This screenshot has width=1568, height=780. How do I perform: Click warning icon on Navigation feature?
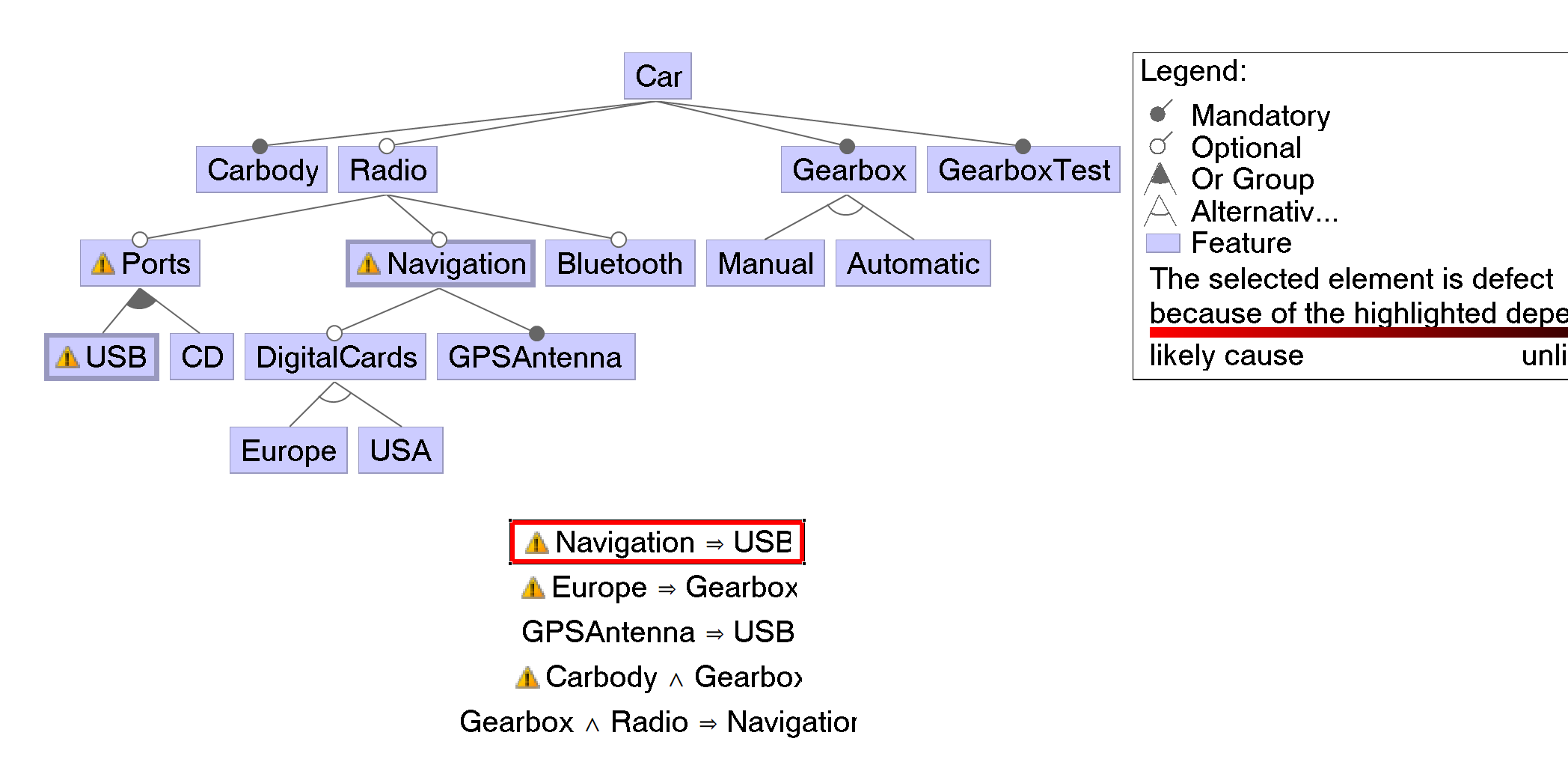pyautogui.click(x=369, y=263)
